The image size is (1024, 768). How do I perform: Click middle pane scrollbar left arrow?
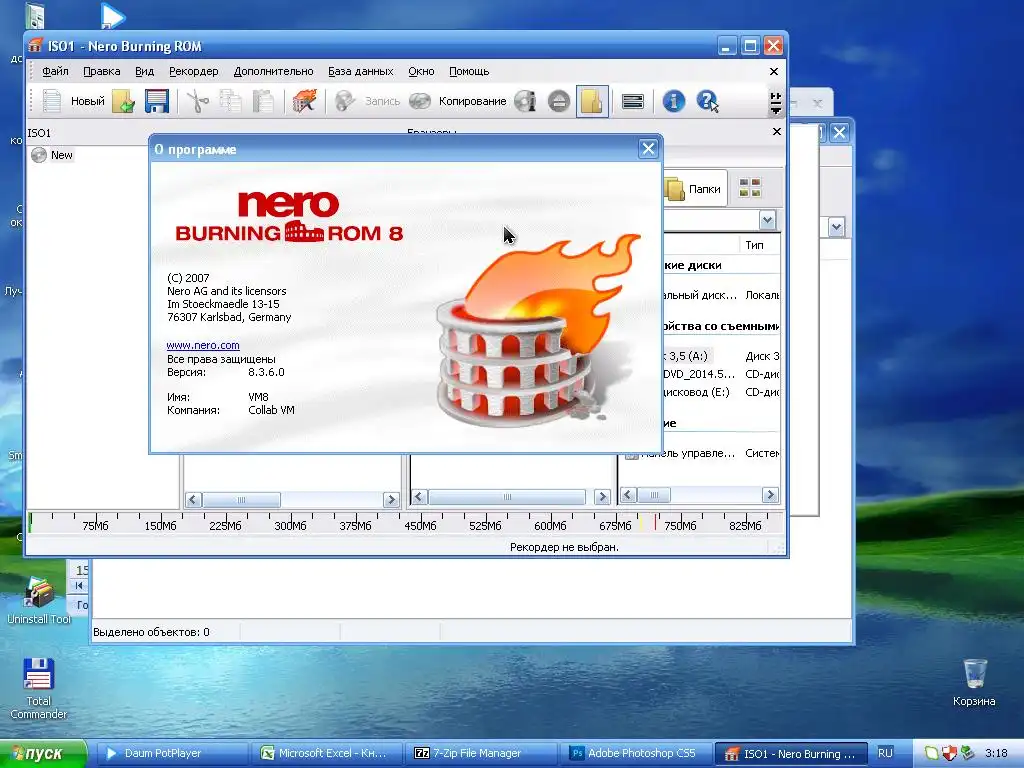[x=419, y=497]
